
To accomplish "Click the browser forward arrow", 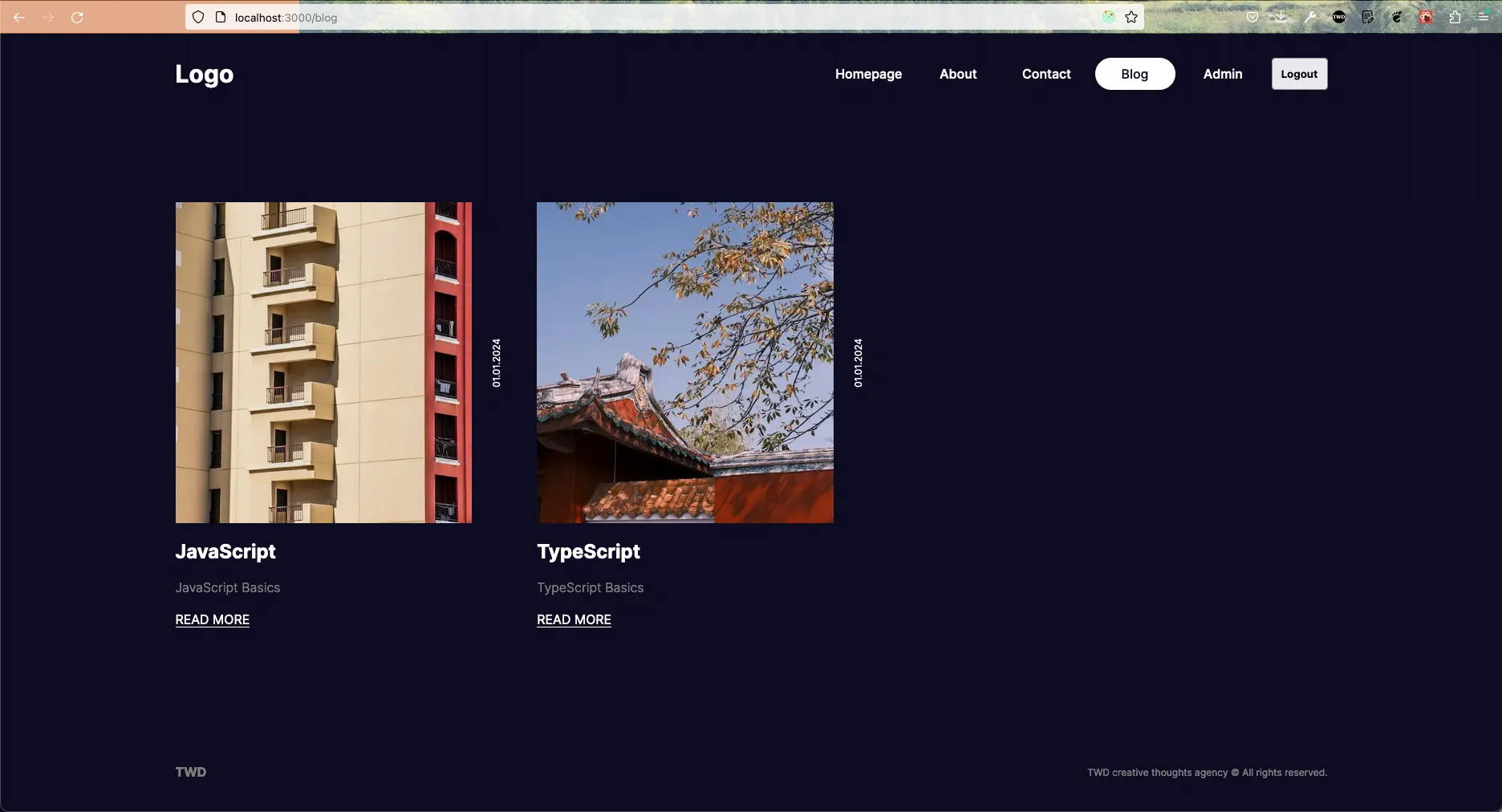I will [x=48, y=17].
